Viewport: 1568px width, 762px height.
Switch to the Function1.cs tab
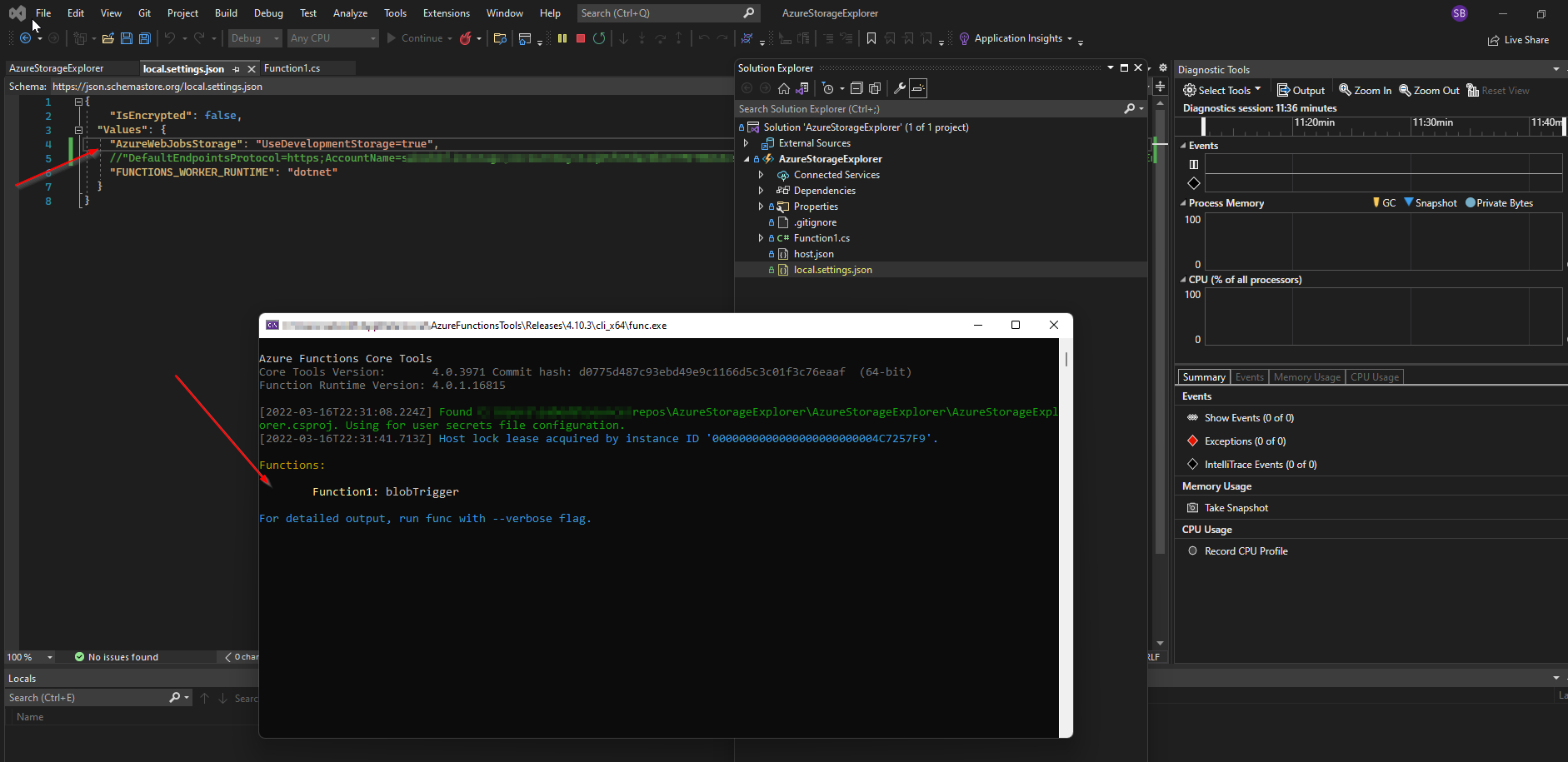(x=293, y=68)
